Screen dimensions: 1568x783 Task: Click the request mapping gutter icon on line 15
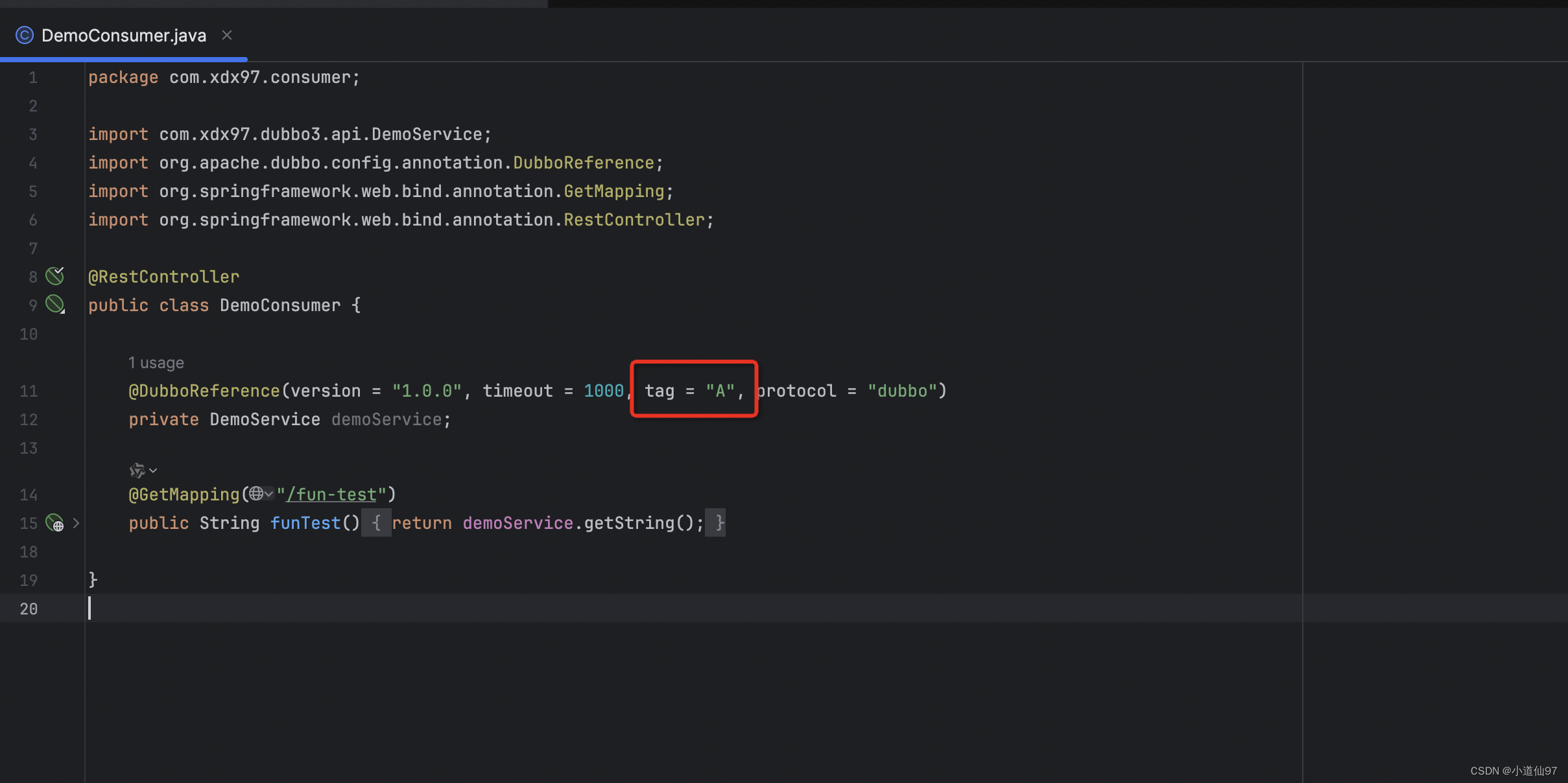point(55,522)
